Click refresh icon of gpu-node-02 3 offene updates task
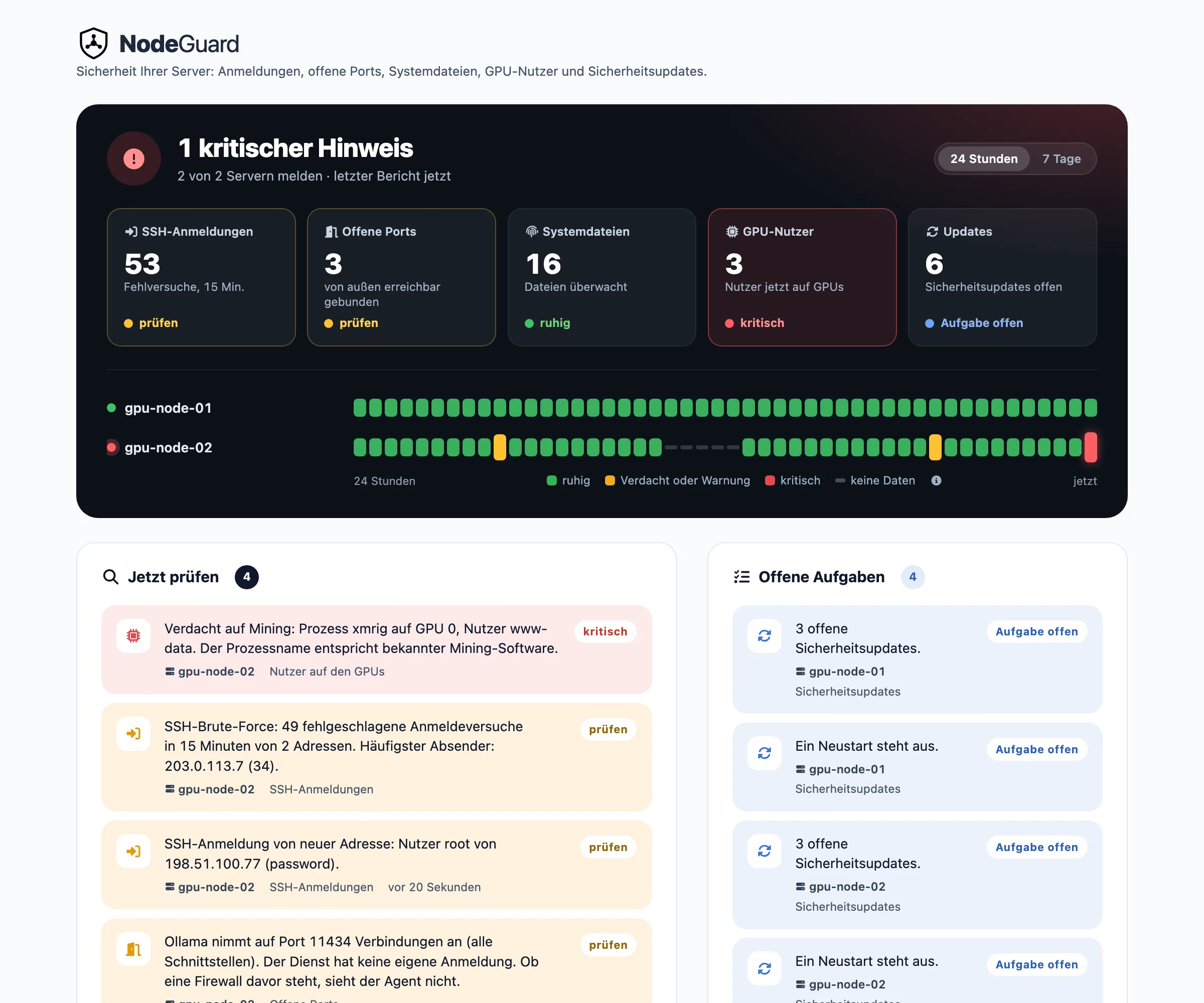The width and height of the screenshot is (1204, 1003). (x=764, y=851)
